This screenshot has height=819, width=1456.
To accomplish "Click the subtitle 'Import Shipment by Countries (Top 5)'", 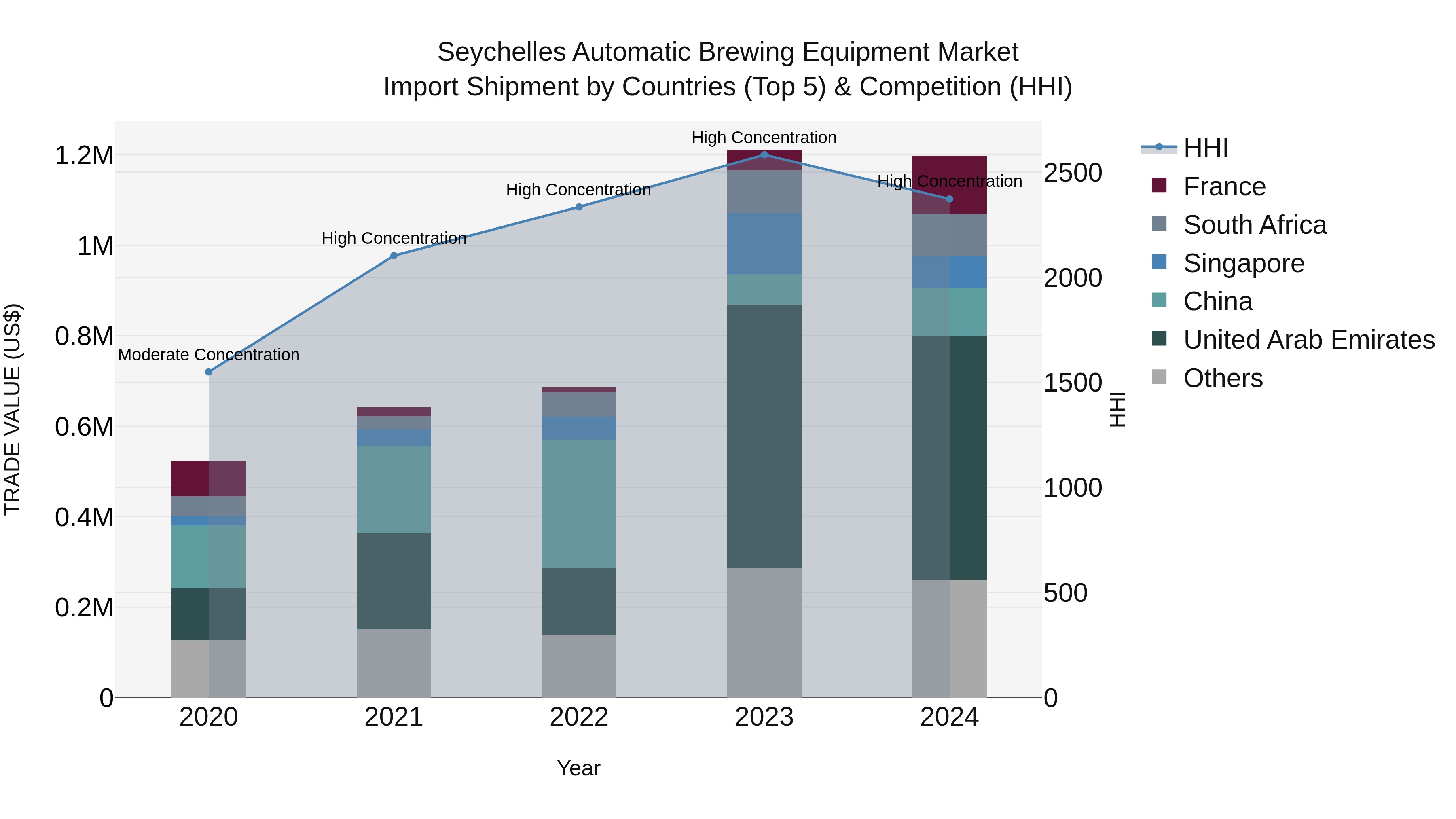I will tap(604, 87).
